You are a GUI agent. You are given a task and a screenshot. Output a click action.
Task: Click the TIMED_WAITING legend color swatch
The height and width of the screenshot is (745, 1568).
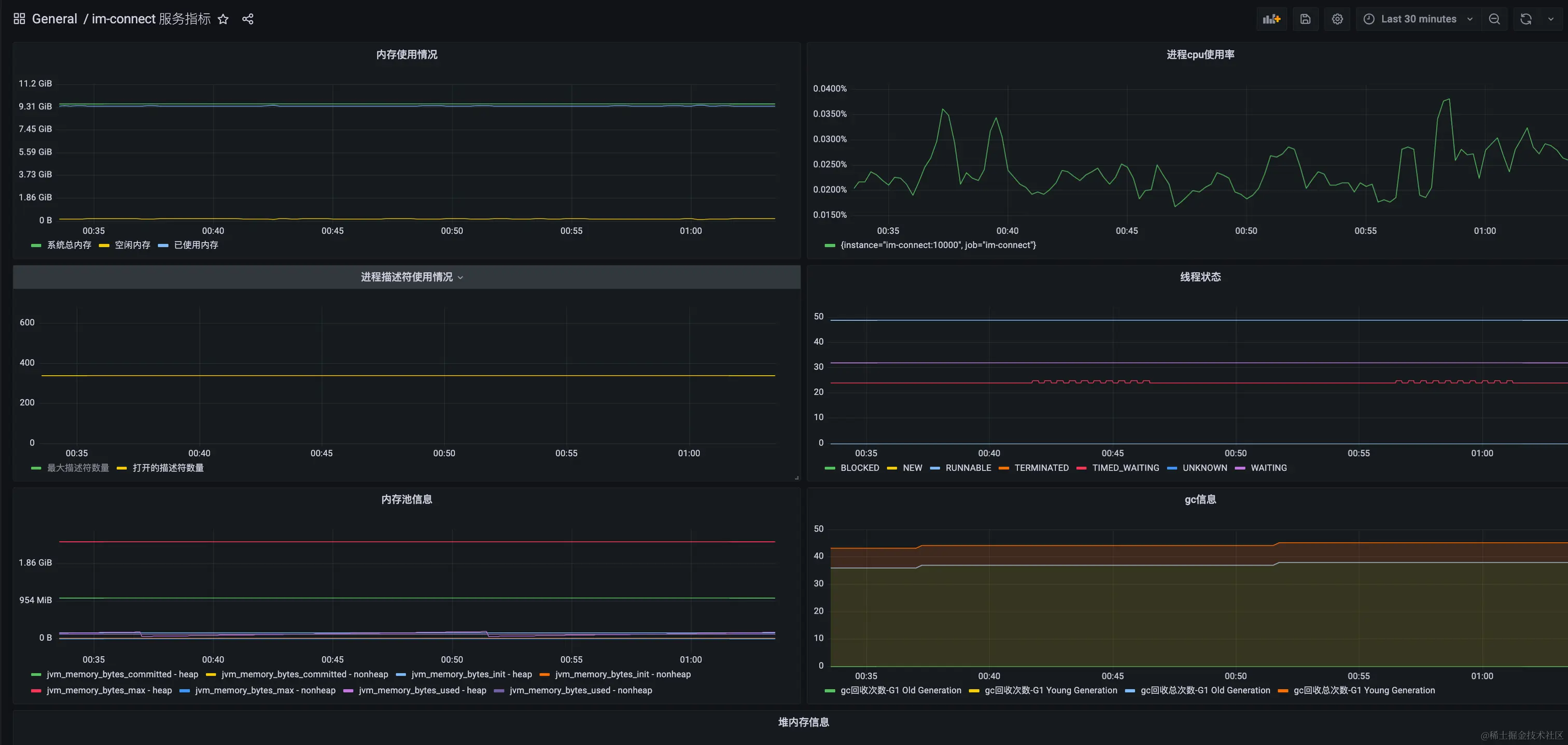click(x=1081, y=468)
